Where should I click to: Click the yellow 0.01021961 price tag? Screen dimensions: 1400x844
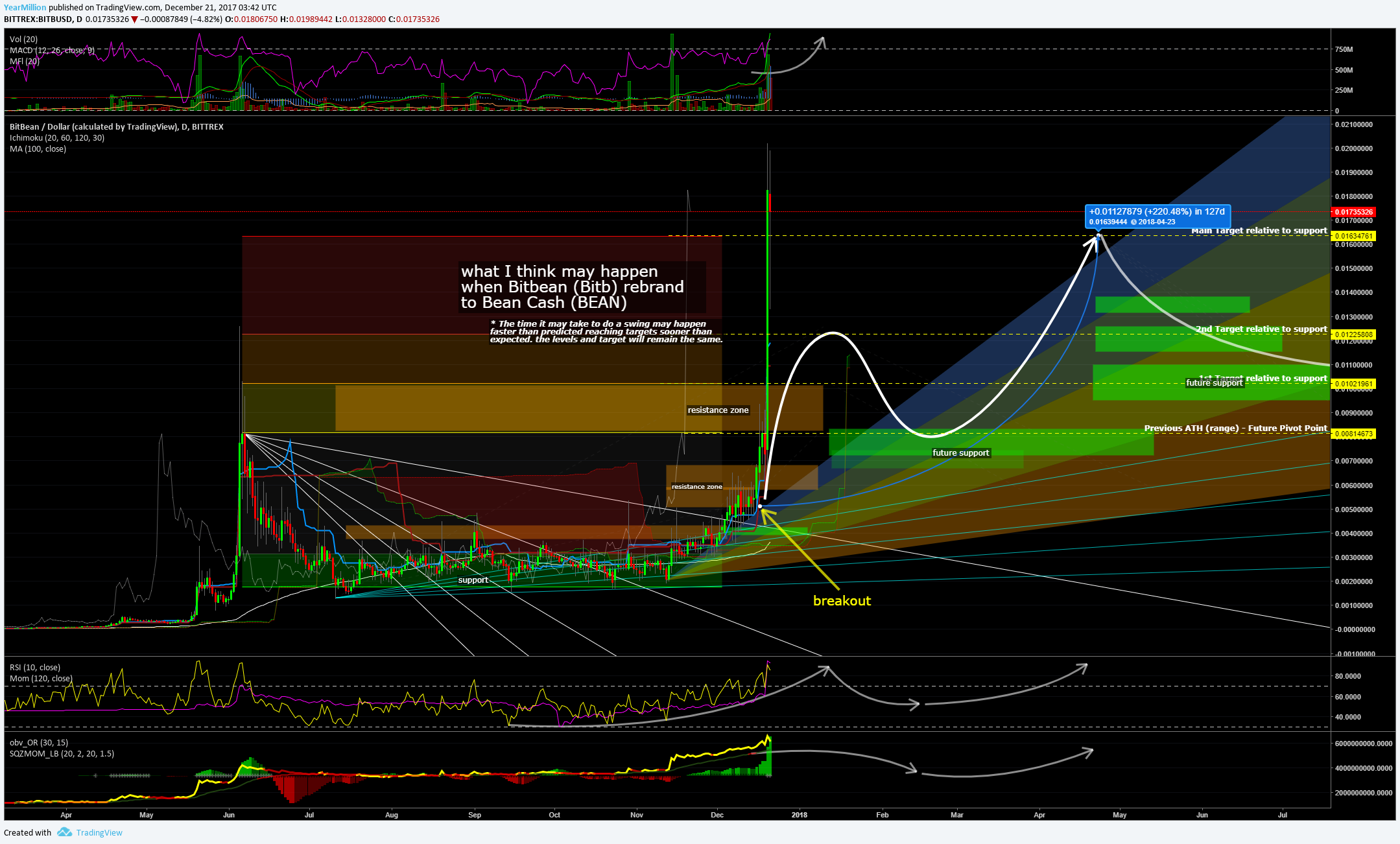[x=1353, y=384]
